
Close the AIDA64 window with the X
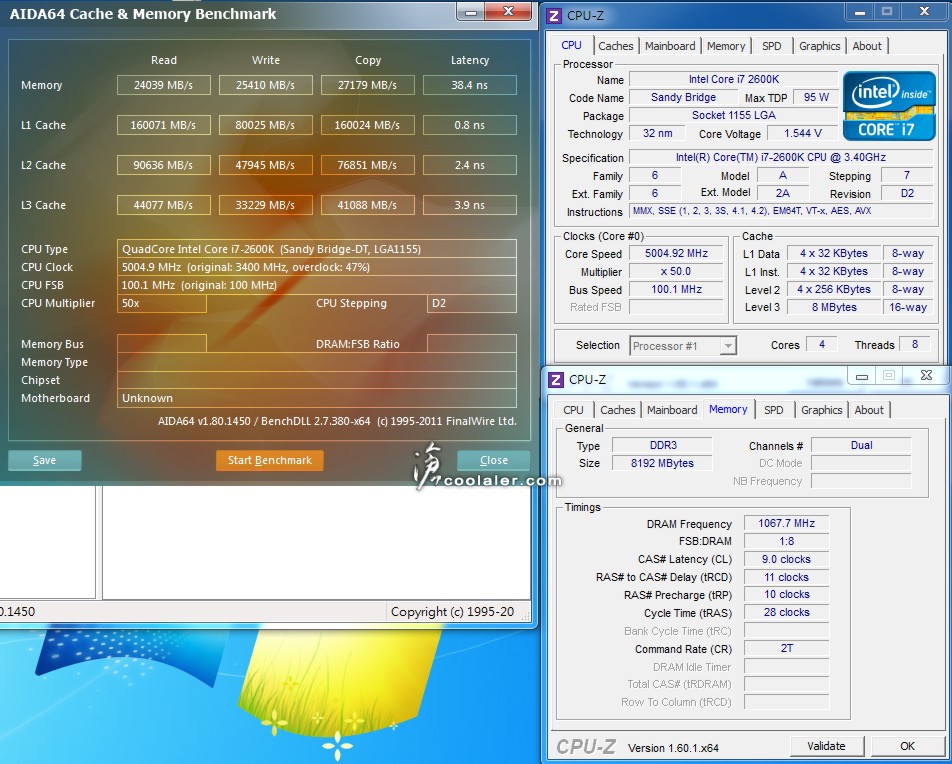coord(509,11)
